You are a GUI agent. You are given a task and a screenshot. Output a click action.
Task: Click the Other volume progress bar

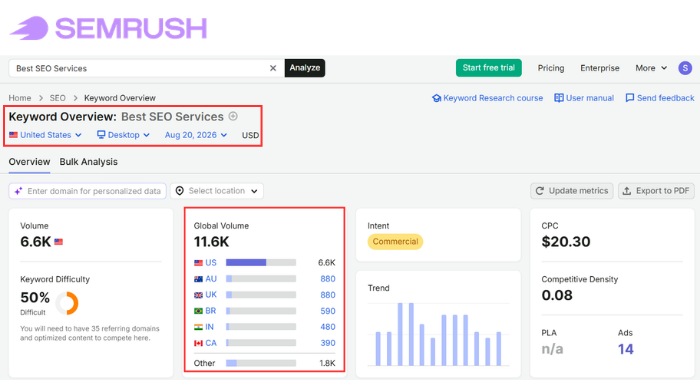[261, 363]
